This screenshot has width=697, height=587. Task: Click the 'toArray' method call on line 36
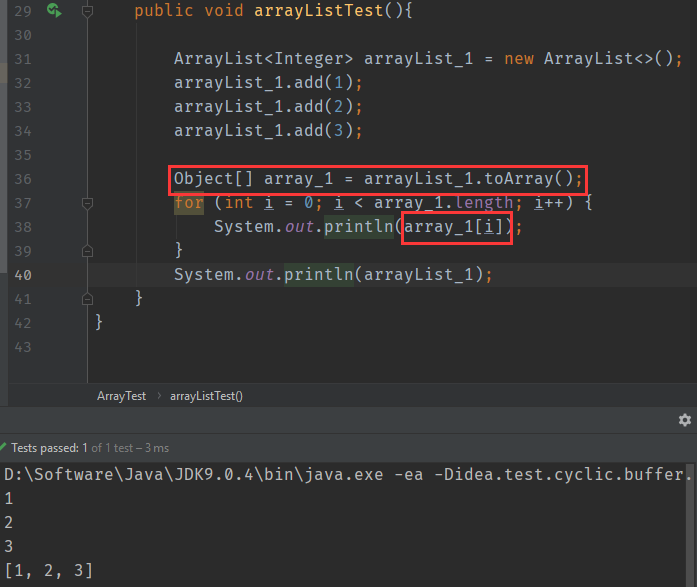pos(518,179)
